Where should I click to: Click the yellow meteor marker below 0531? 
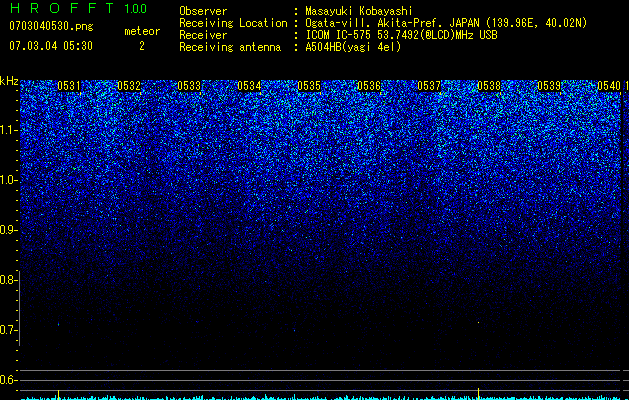(x=59, y=394)
